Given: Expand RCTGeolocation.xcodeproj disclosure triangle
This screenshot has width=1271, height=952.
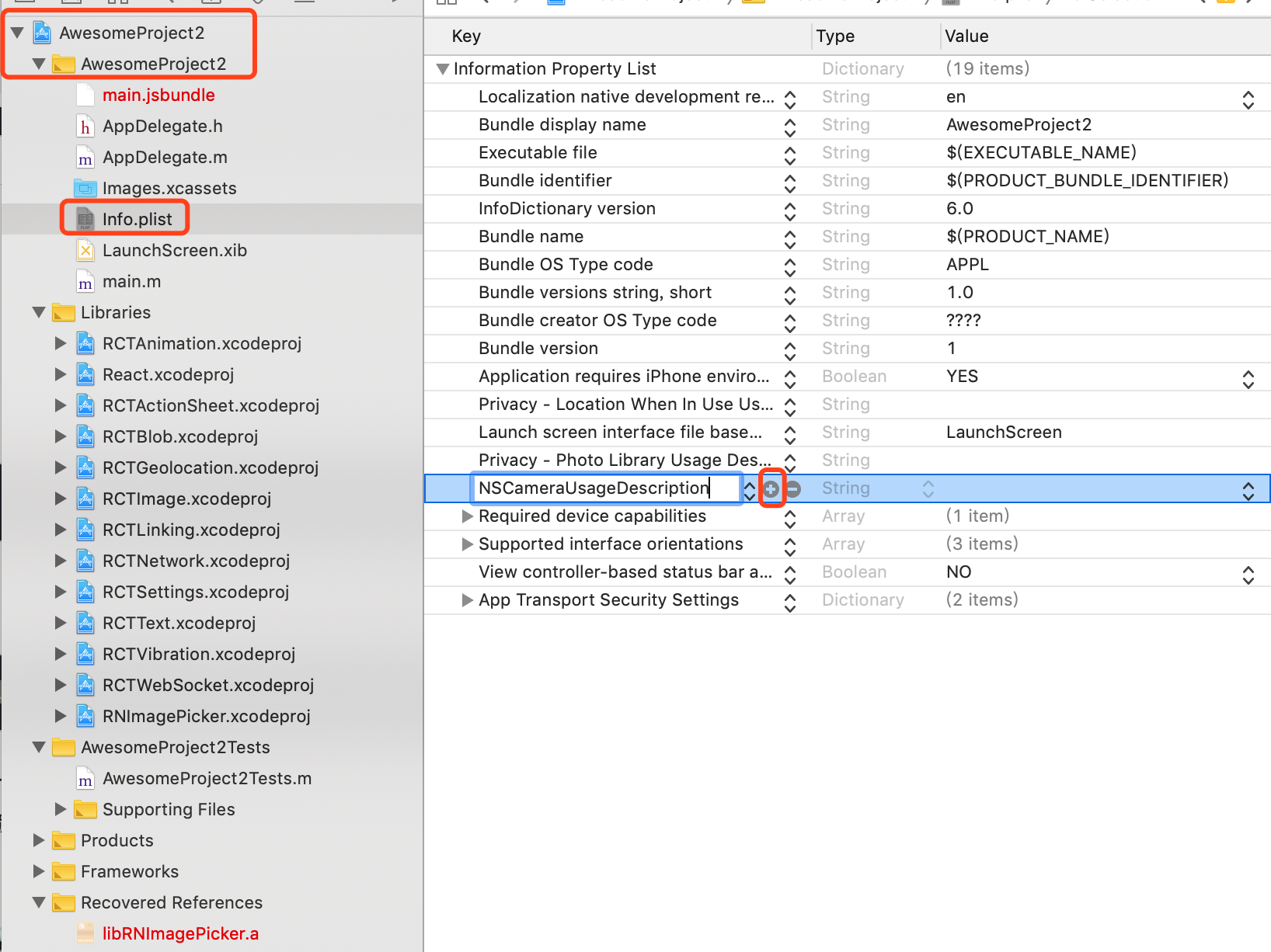Looking at the screenshot, I should point(61,467).
